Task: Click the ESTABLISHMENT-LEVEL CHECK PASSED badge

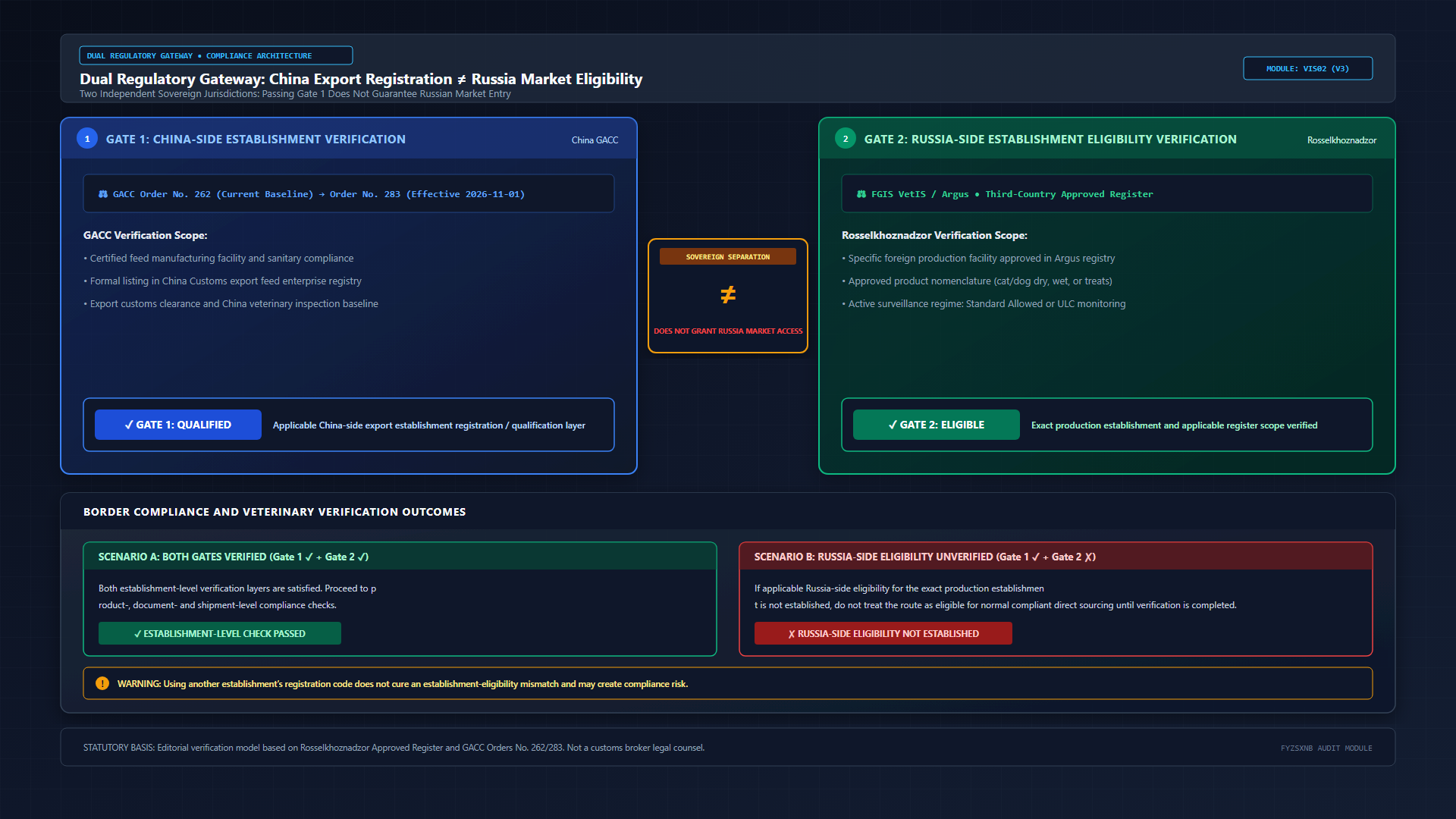Action: click(x=220, y=633)
